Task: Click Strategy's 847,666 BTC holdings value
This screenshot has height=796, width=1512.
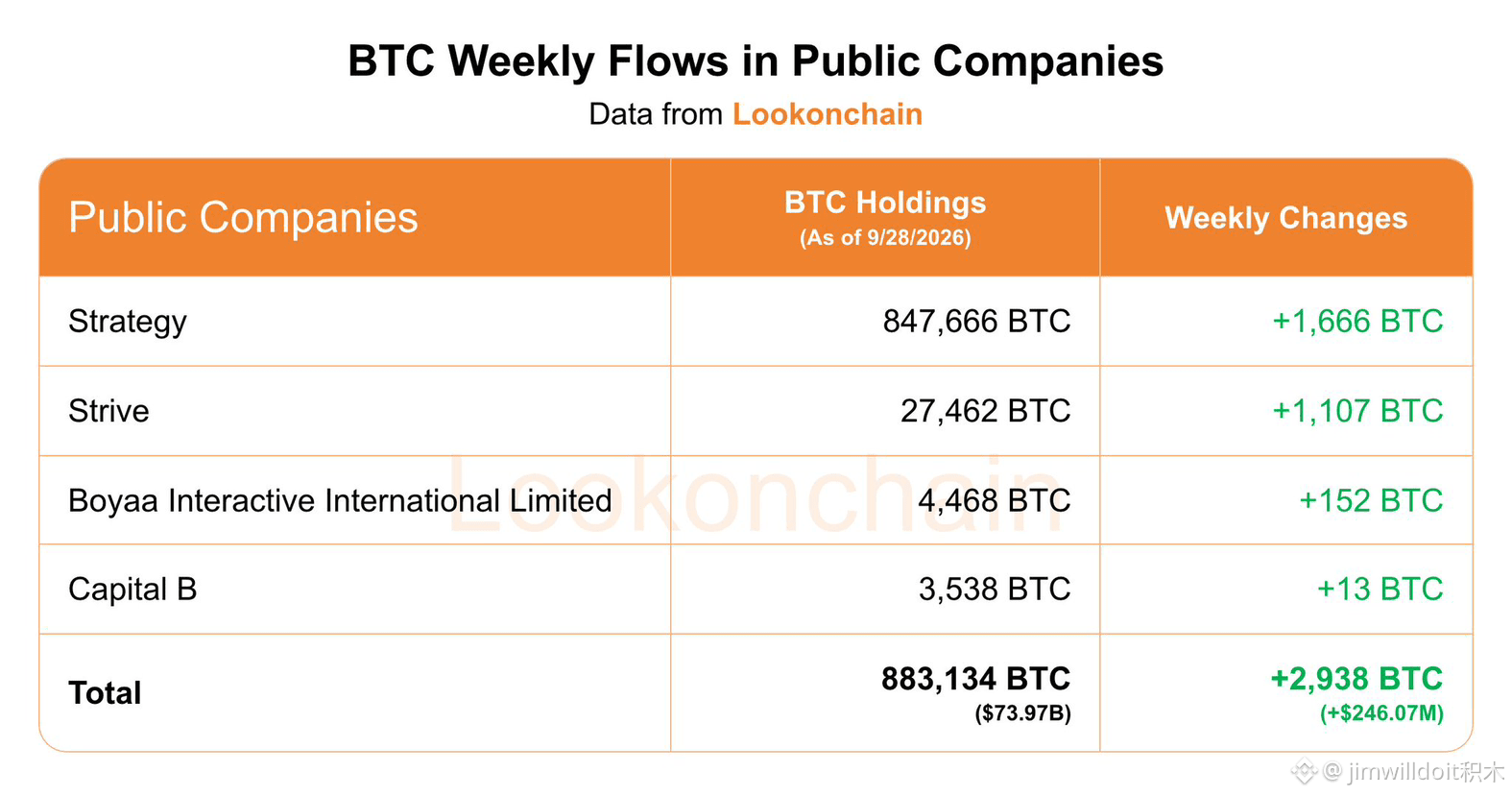Action: pyautogui.click(x=976, y=322)
